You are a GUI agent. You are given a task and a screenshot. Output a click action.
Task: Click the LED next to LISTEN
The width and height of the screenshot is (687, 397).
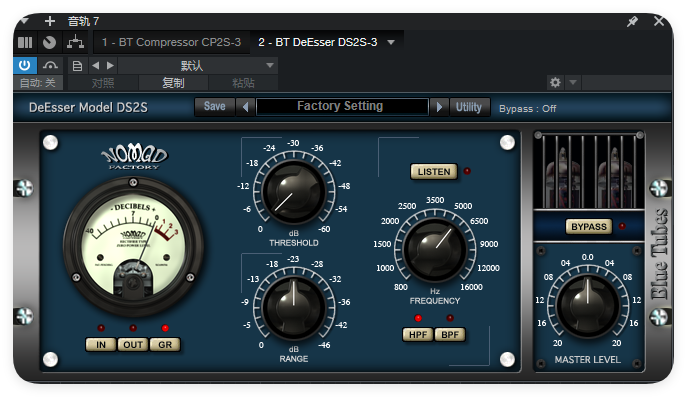[x=467, y=171]
